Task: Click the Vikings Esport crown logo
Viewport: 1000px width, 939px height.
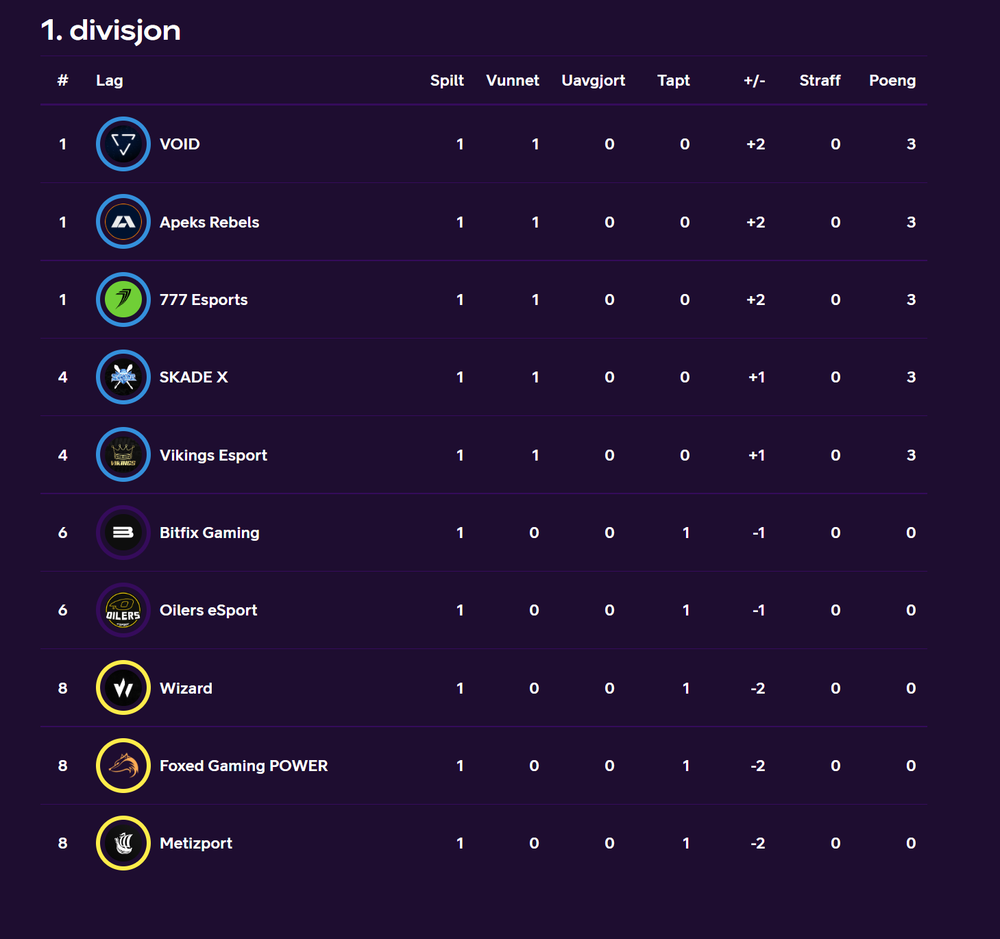Action: 123,455
